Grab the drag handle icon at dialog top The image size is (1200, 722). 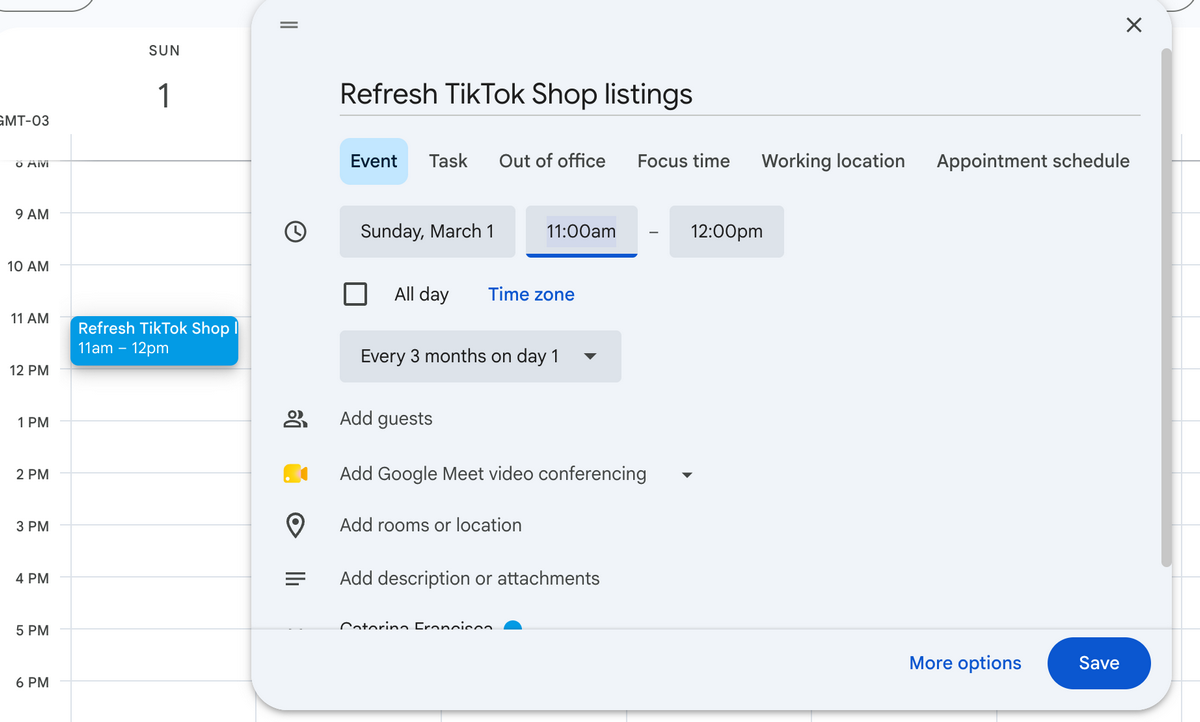[289, 25]
